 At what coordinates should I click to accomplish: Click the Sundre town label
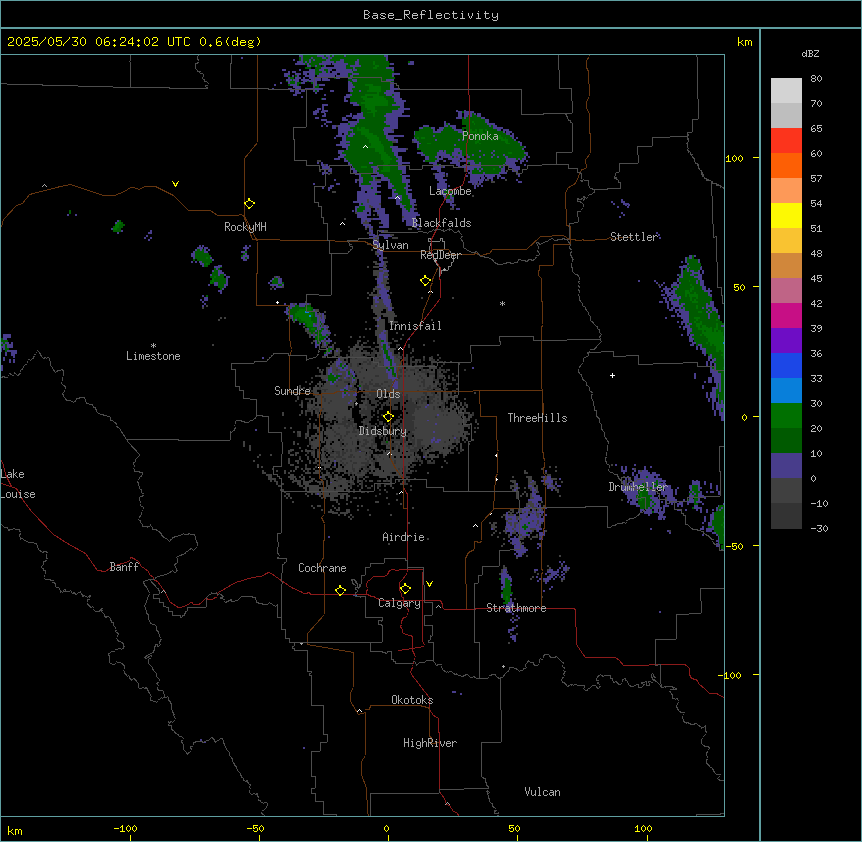pos(292,391)
